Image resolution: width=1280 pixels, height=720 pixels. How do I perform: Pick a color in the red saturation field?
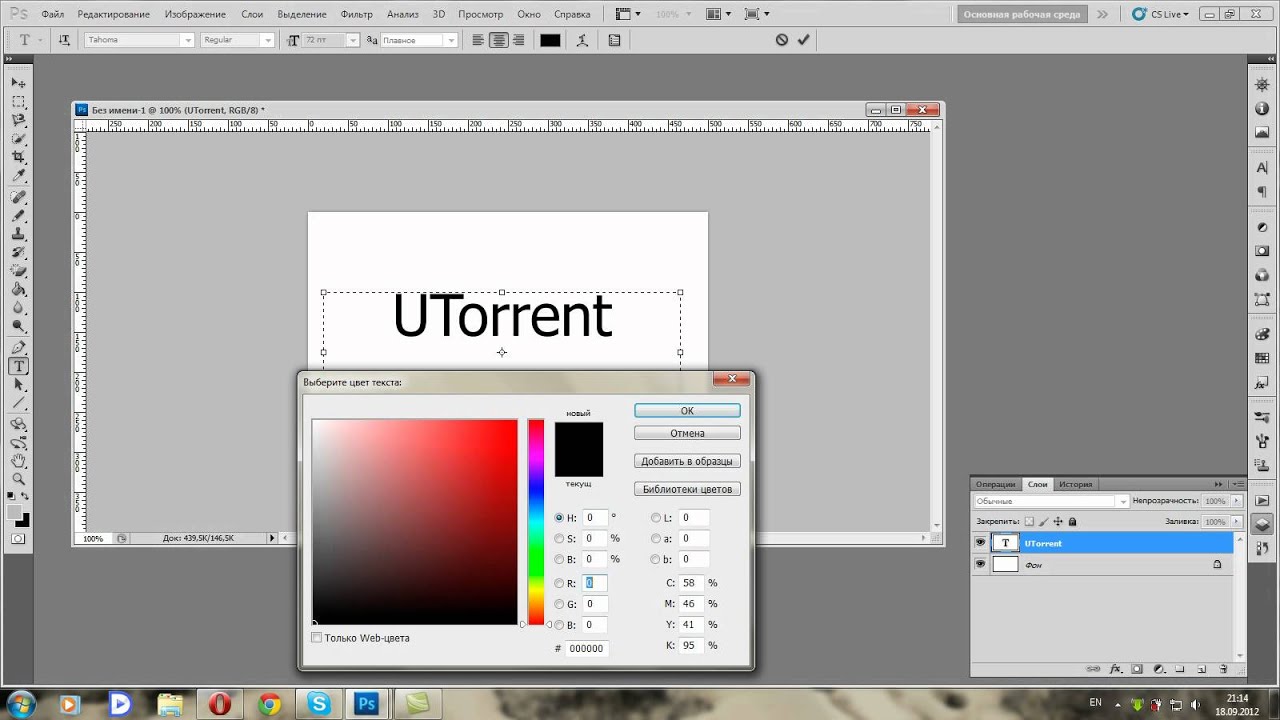415,522
